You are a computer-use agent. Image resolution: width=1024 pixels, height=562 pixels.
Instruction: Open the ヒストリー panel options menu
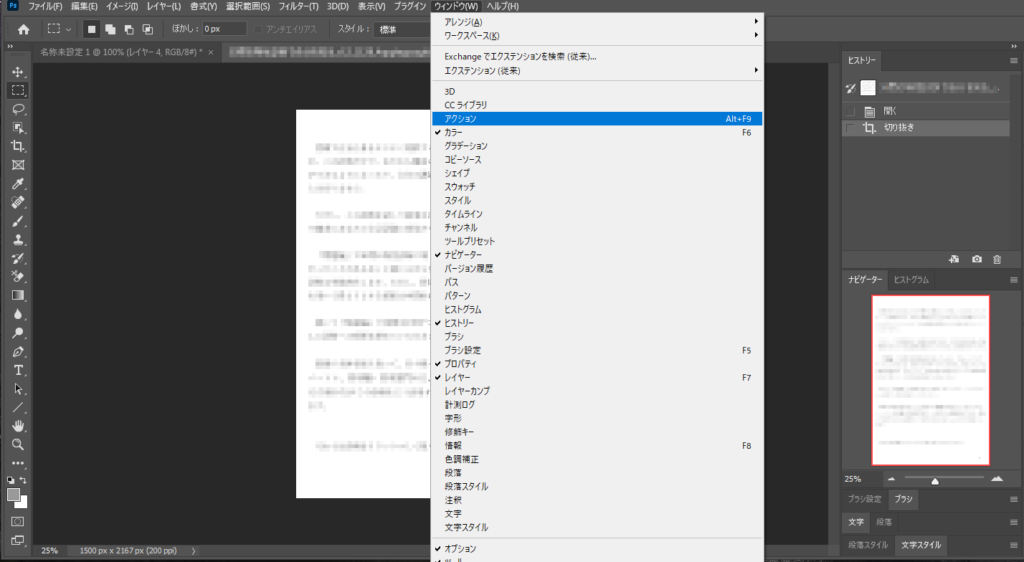click(x=1014, y=61)
